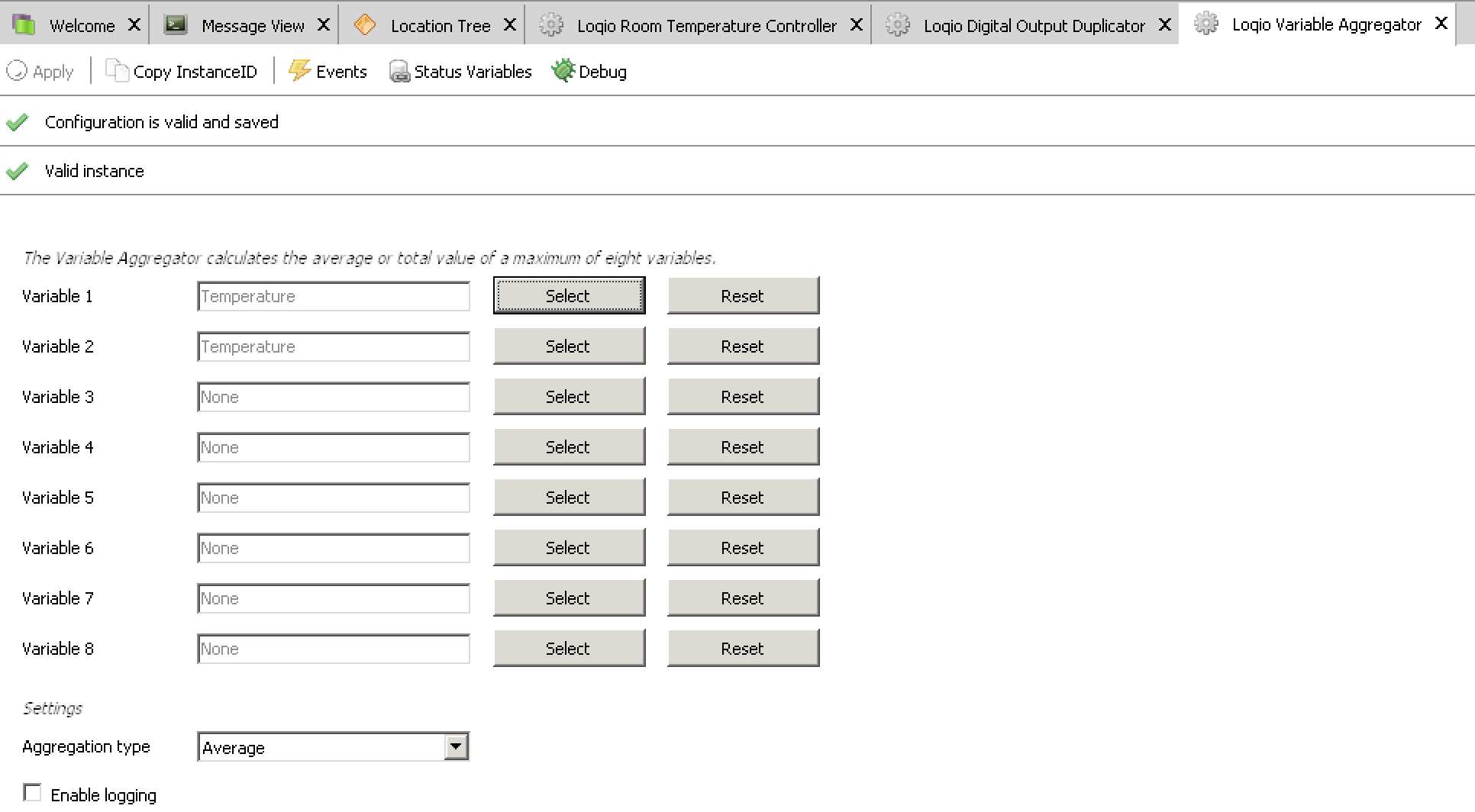This screenshot has width=1475, height=812.
Task: Click the Variable 4 field
Action: 334,447
